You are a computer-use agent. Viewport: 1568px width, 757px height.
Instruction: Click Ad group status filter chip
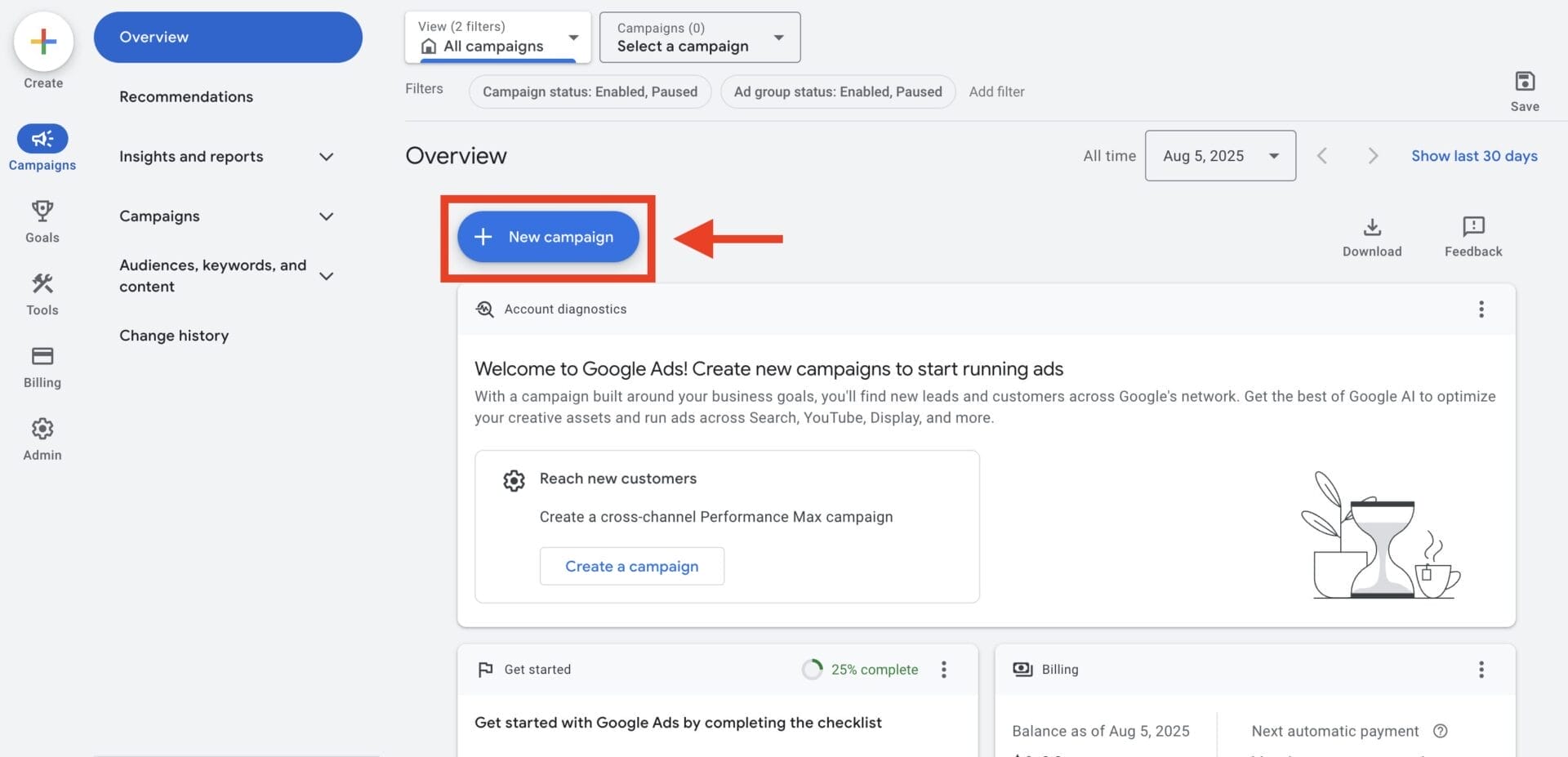pyautogui.click(x=838, y=91)
